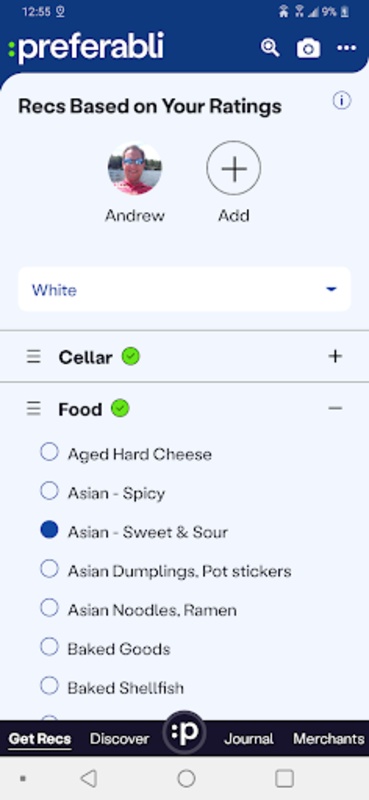
Task: Select Aged Hard Cheese radio option
Action: (49, 452)
